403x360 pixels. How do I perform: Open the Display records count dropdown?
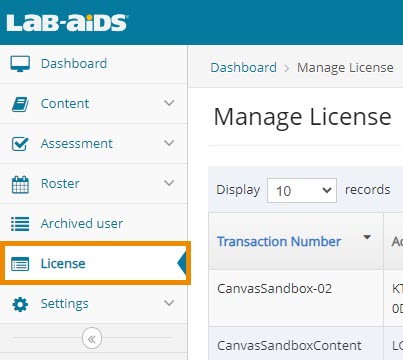pos(302,190)
